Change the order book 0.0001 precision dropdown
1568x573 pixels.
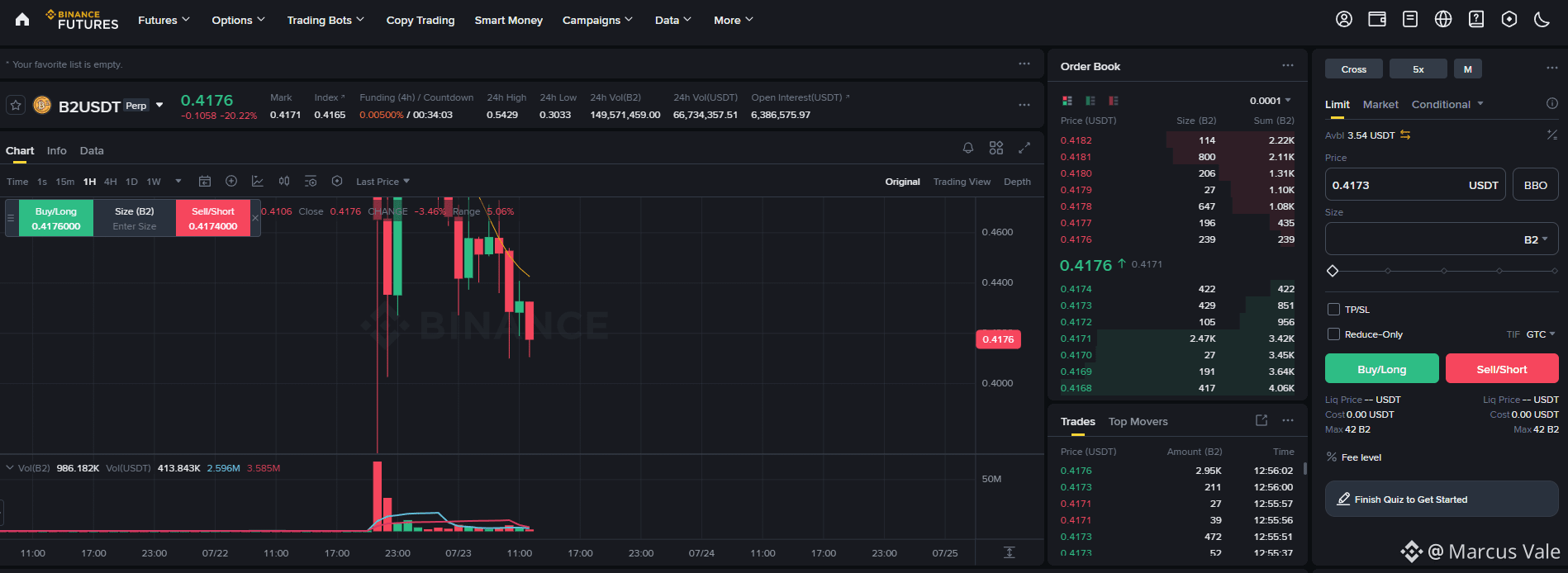point(1271,101)
